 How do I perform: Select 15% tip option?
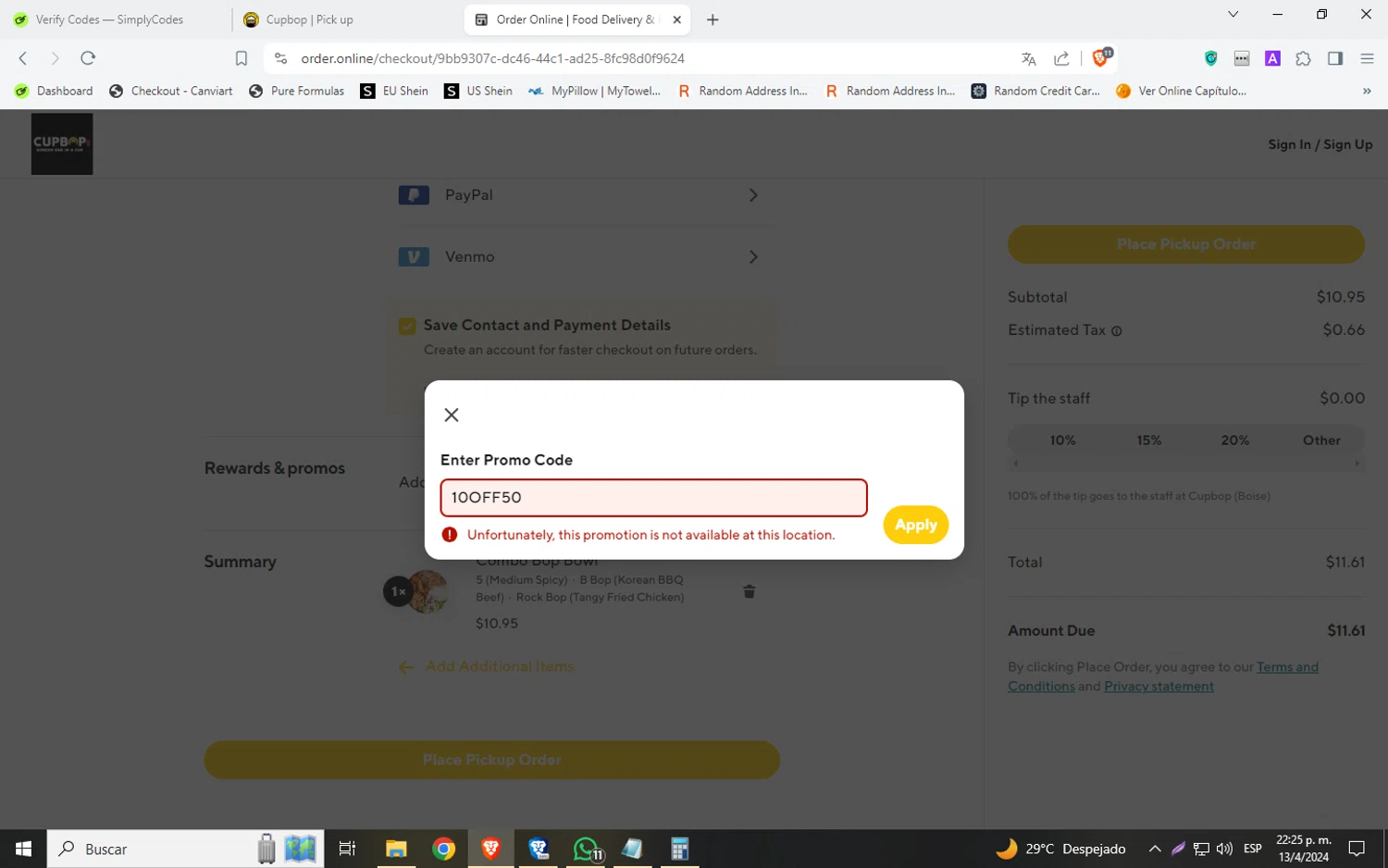click(1148, 440)
